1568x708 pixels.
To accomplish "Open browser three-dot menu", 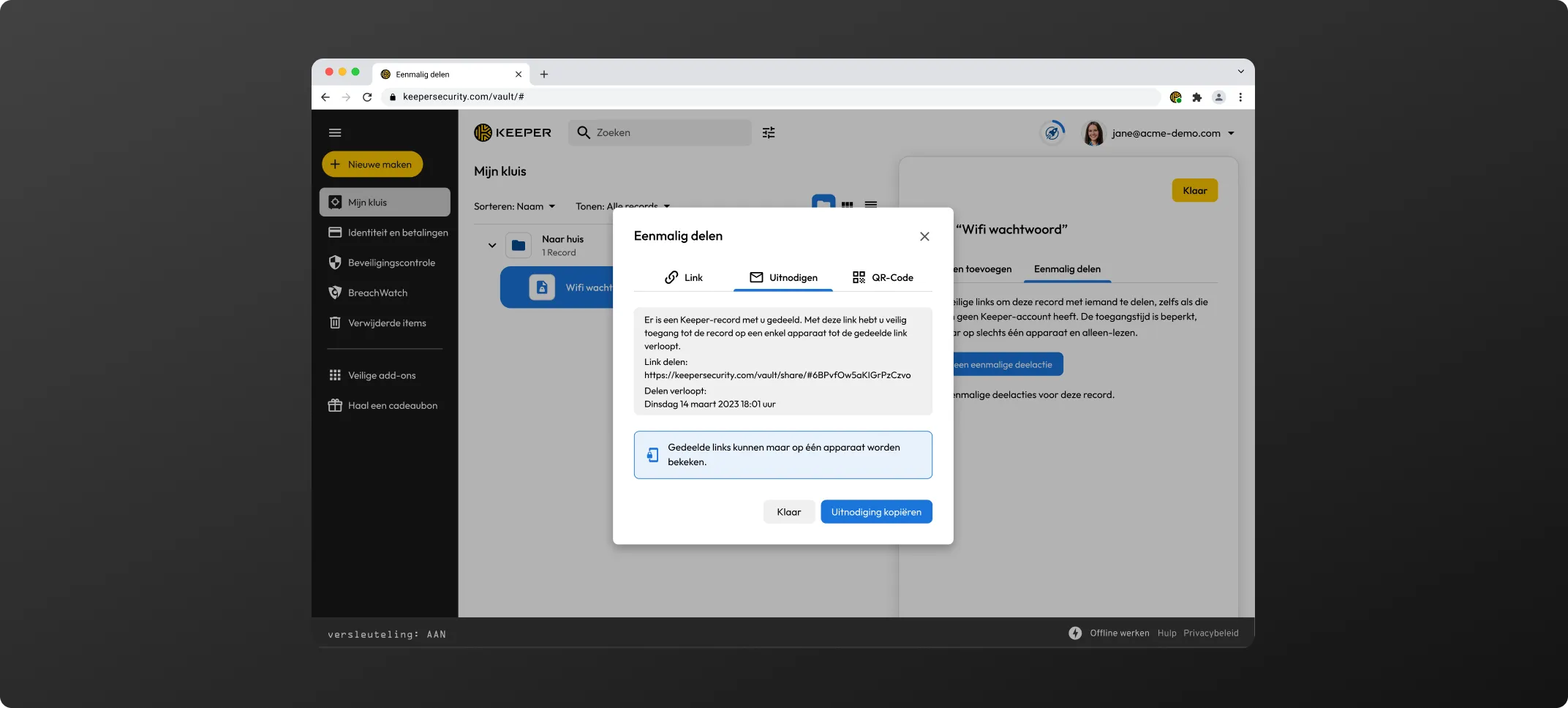I will pos(1240,97).
